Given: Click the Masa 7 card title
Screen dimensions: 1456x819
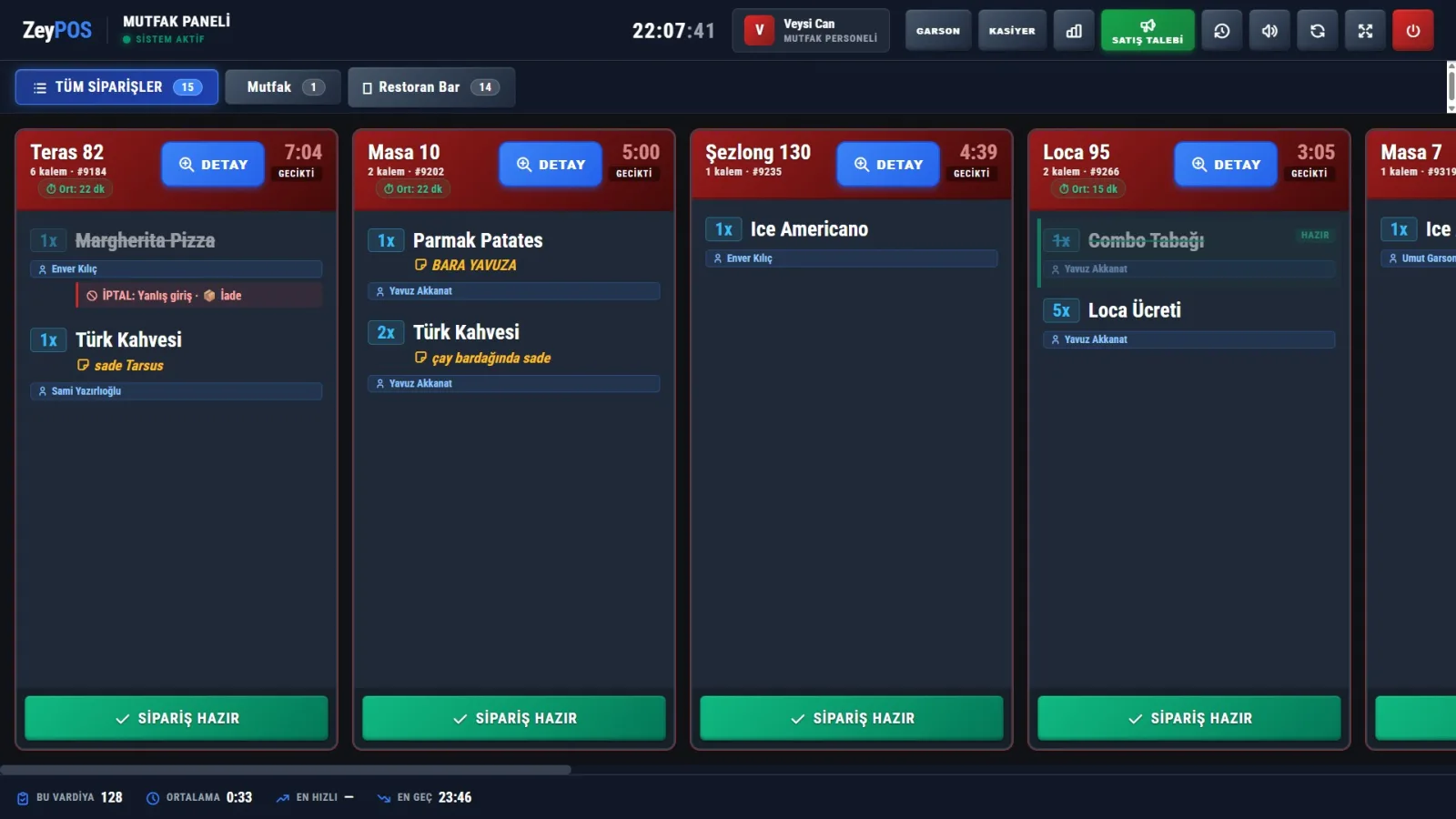Looking at the screenshot, I should pyautogui.click(x=1411, y=152).
